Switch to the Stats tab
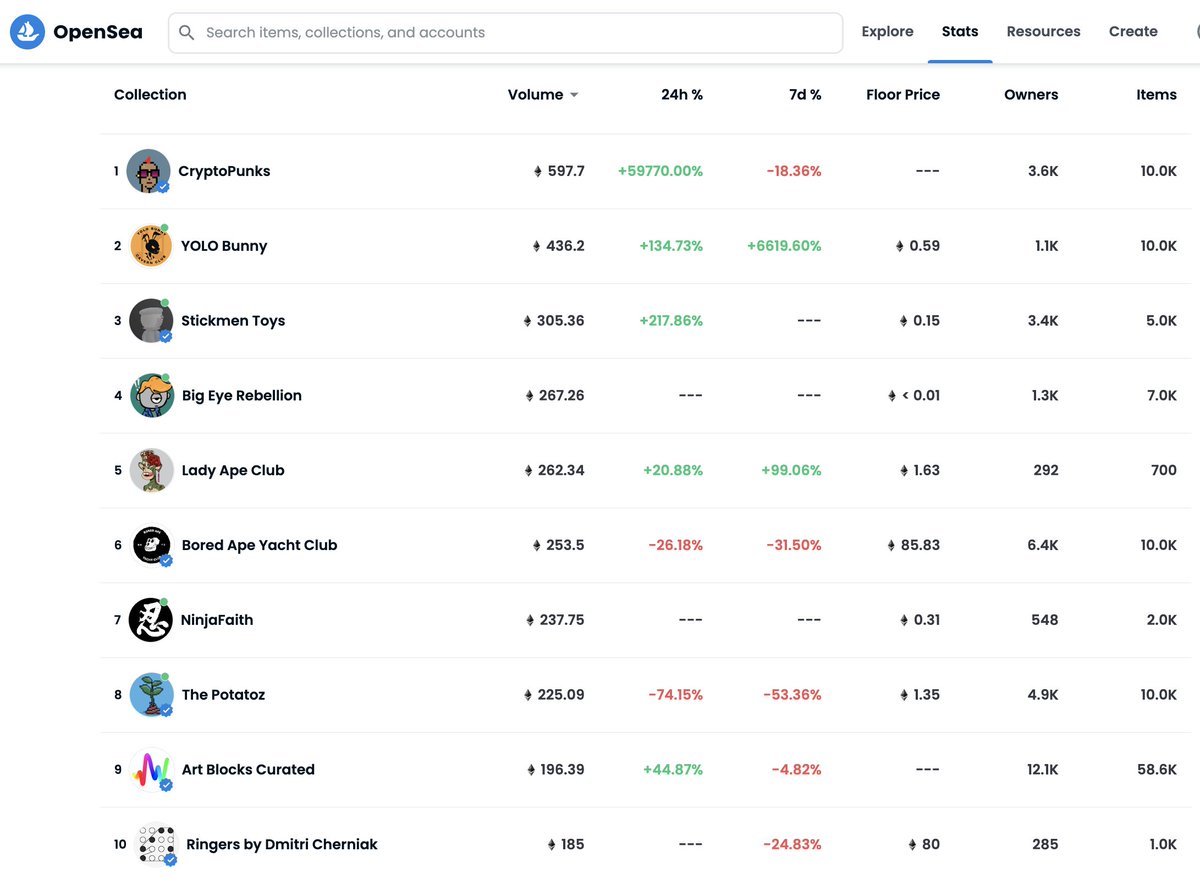Screen dimensions: 1200x879 pos(960,31)
